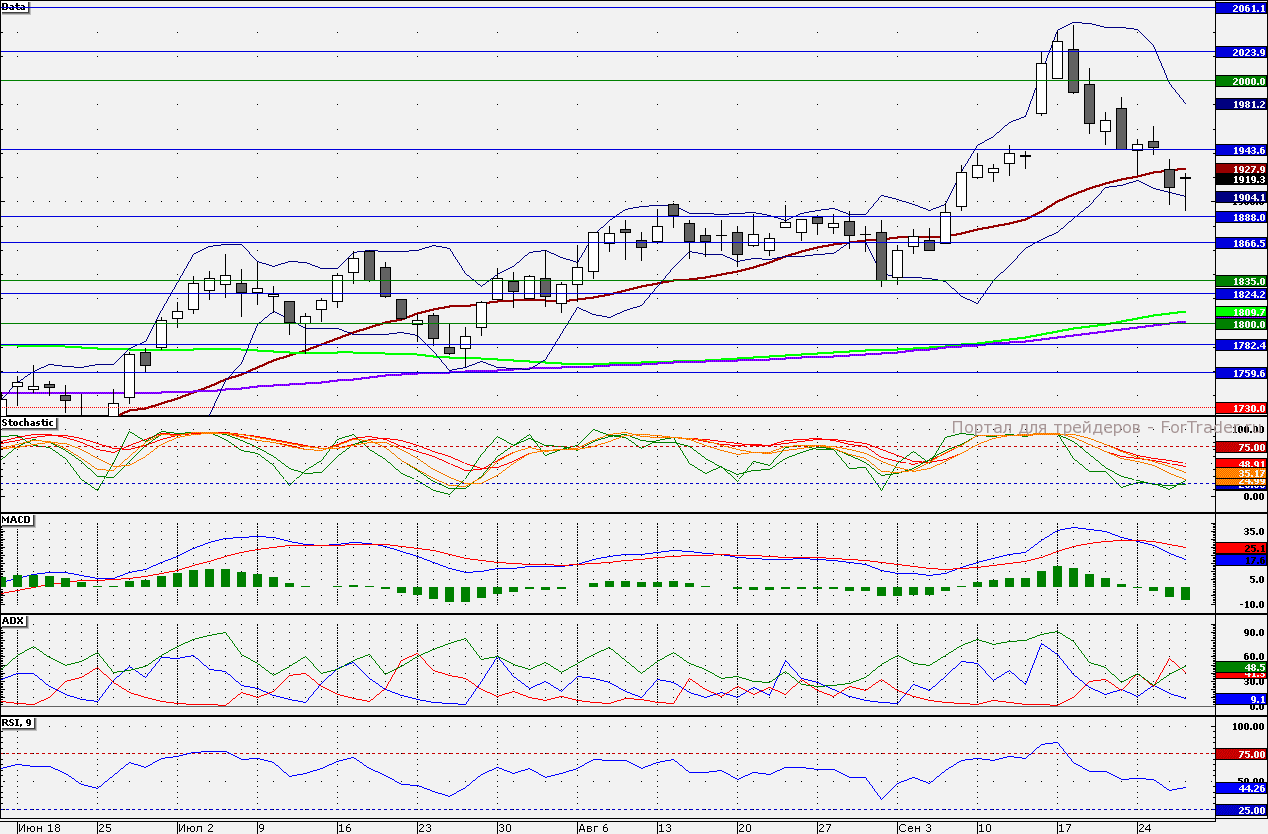Click the Stochastic 48.91 value tag
1268x834 pixels.
point(1241,464)
